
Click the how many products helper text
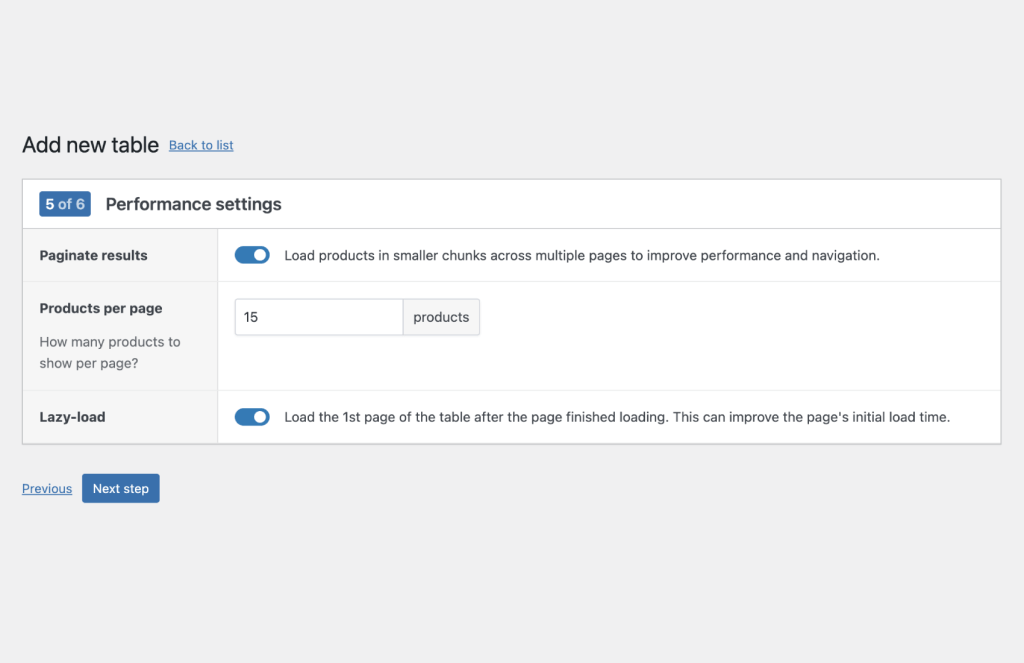tap(109, 352)
